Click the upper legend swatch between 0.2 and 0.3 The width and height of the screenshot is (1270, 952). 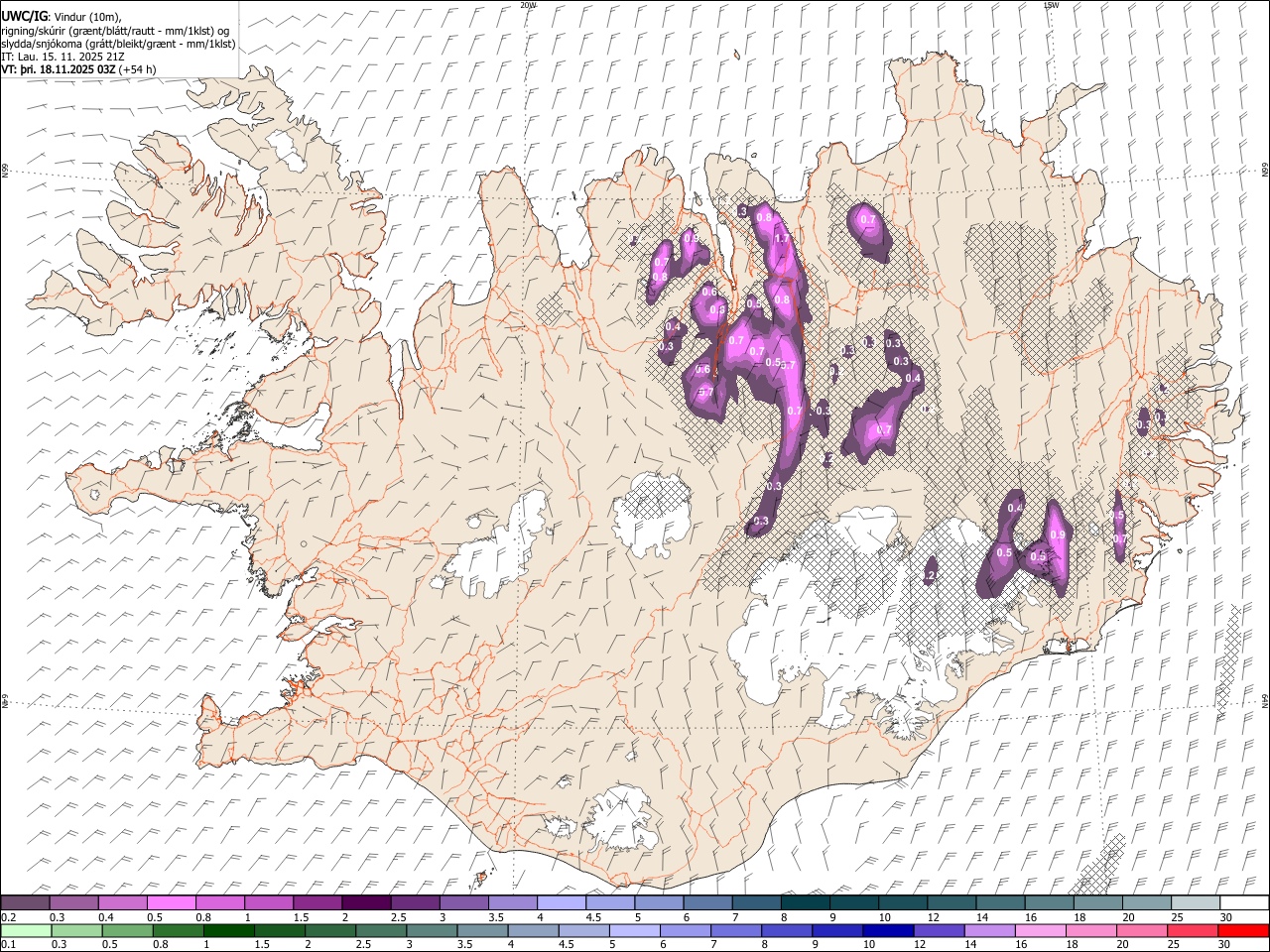point(25,902)
